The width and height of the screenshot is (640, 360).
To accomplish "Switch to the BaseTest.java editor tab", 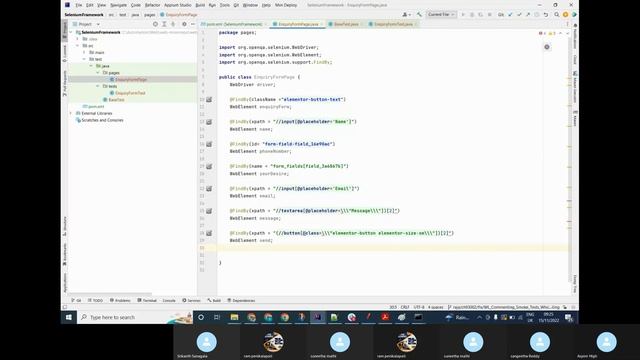I will pyautogui.click(x=346, y=24).
